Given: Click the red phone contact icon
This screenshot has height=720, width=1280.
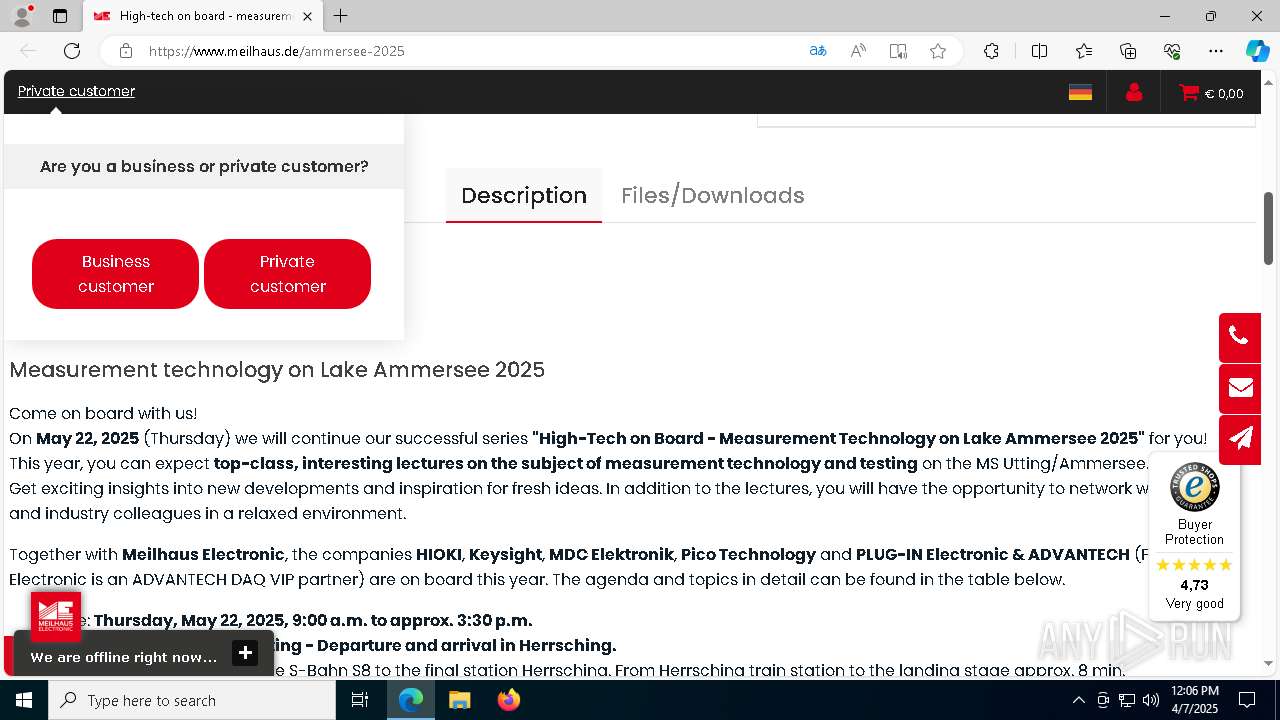Looking at the screenshot, I should [1240, 337].
